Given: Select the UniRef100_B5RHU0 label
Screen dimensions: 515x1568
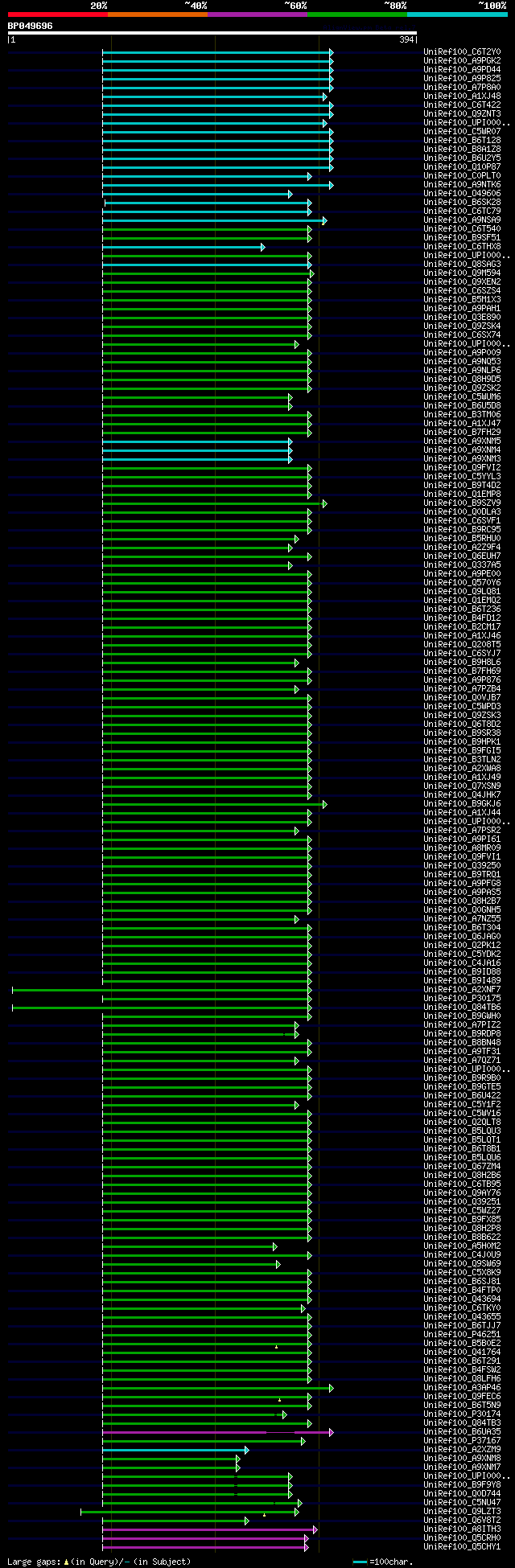Looking at the screenshot, I should pos(462,539).
